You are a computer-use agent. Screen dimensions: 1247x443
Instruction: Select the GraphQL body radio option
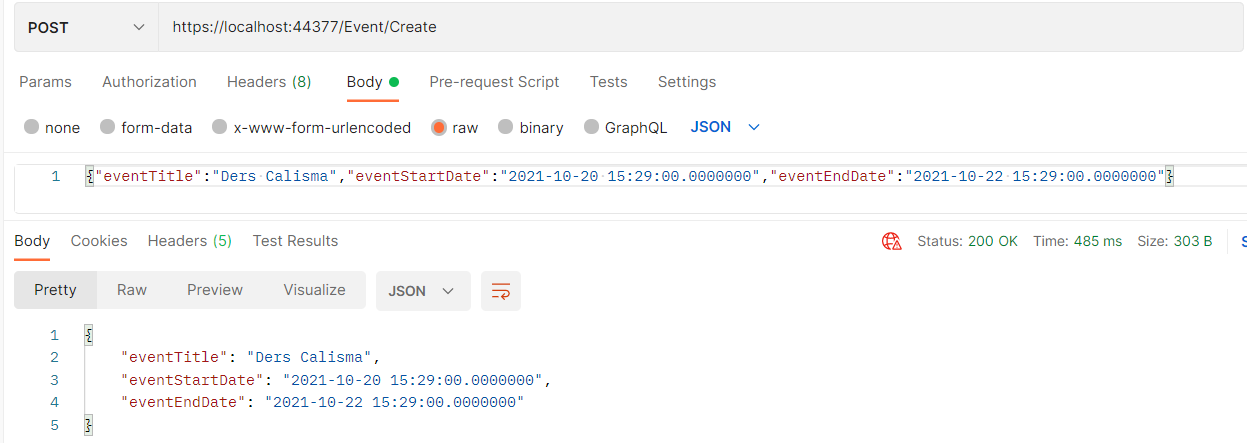click(x=591, y=127)
